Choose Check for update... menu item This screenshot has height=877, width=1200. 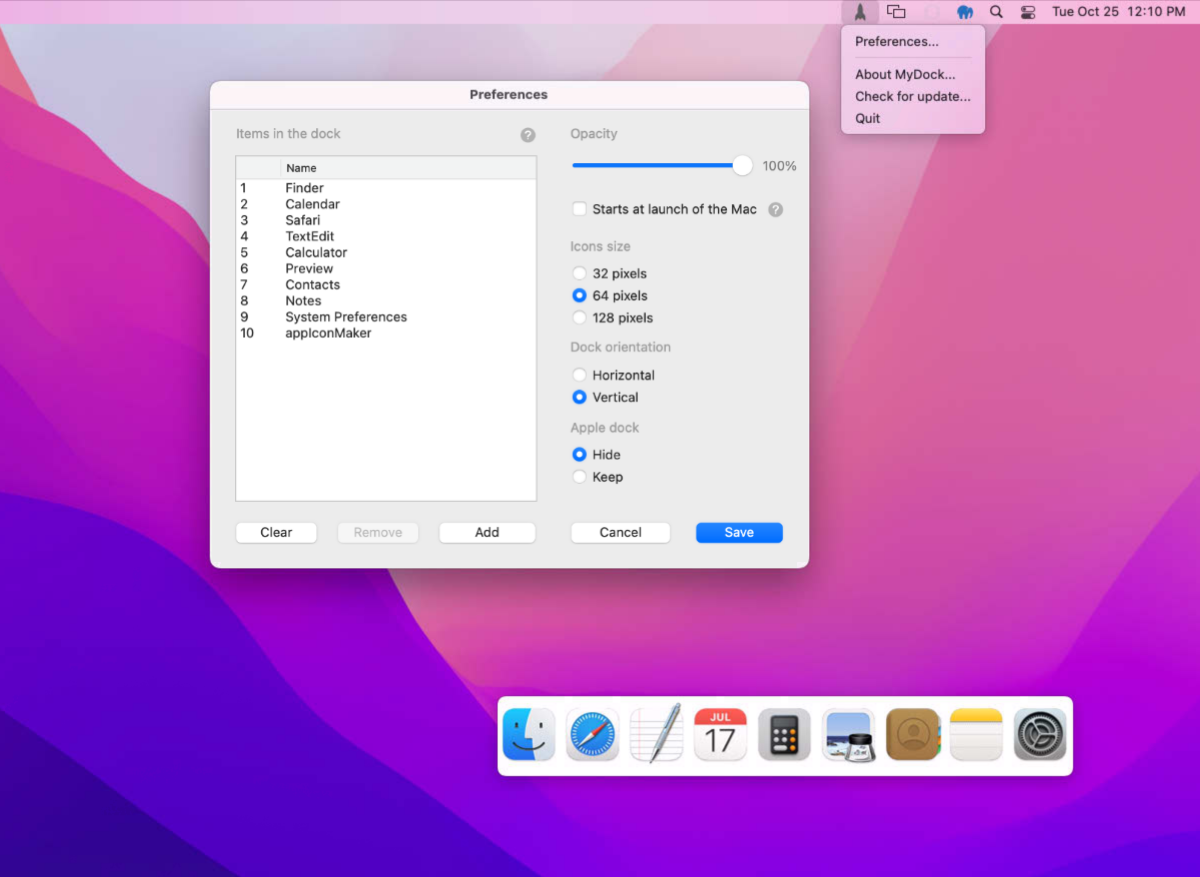tap(913, 97)
